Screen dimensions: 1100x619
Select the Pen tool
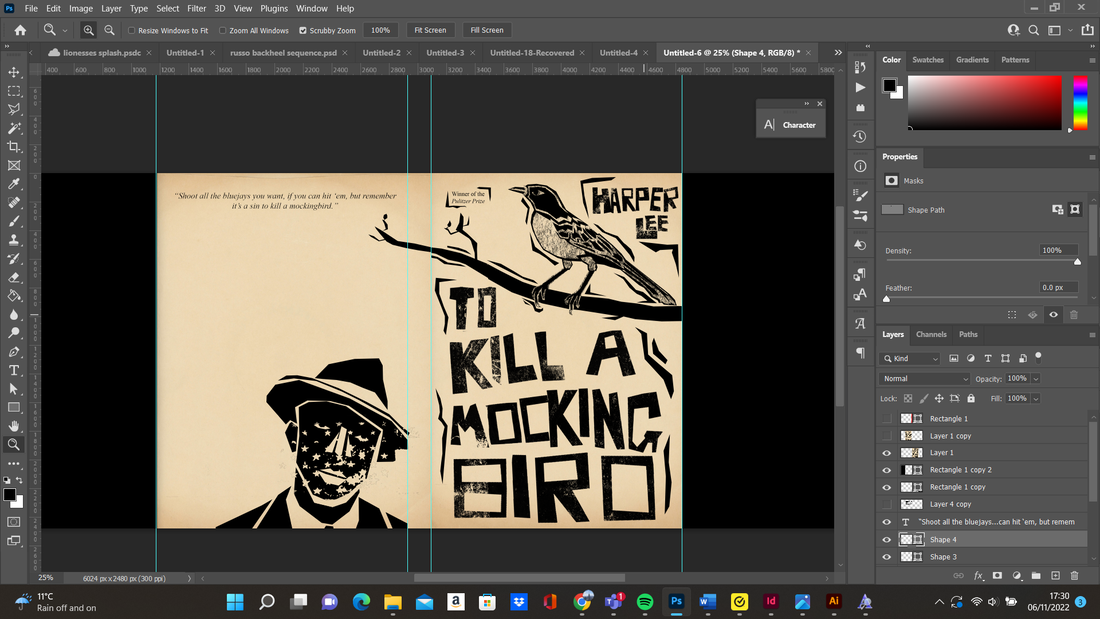click(14, 352)
